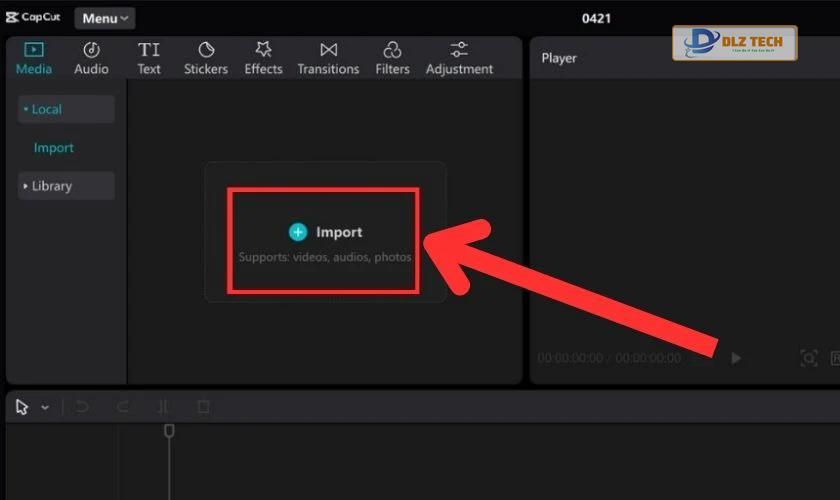Select the arrow pointer tool

click(x=21, y=407)
